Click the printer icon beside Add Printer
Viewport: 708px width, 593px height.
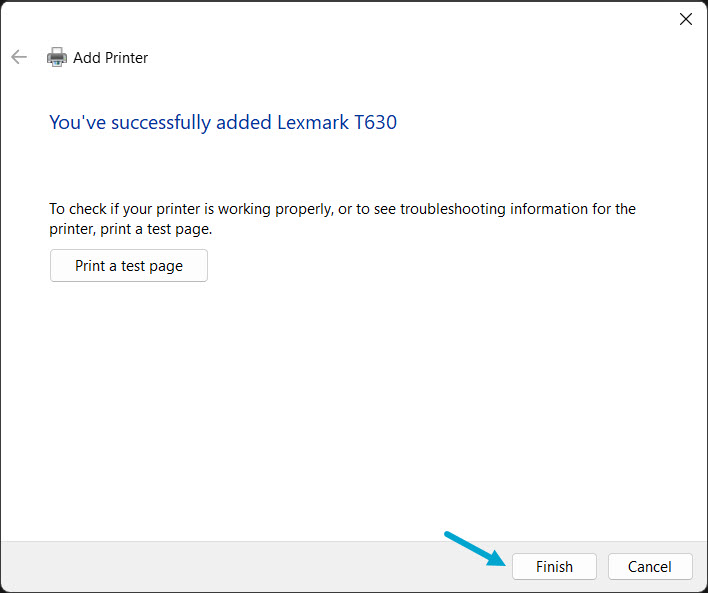[x=57, y=57]
